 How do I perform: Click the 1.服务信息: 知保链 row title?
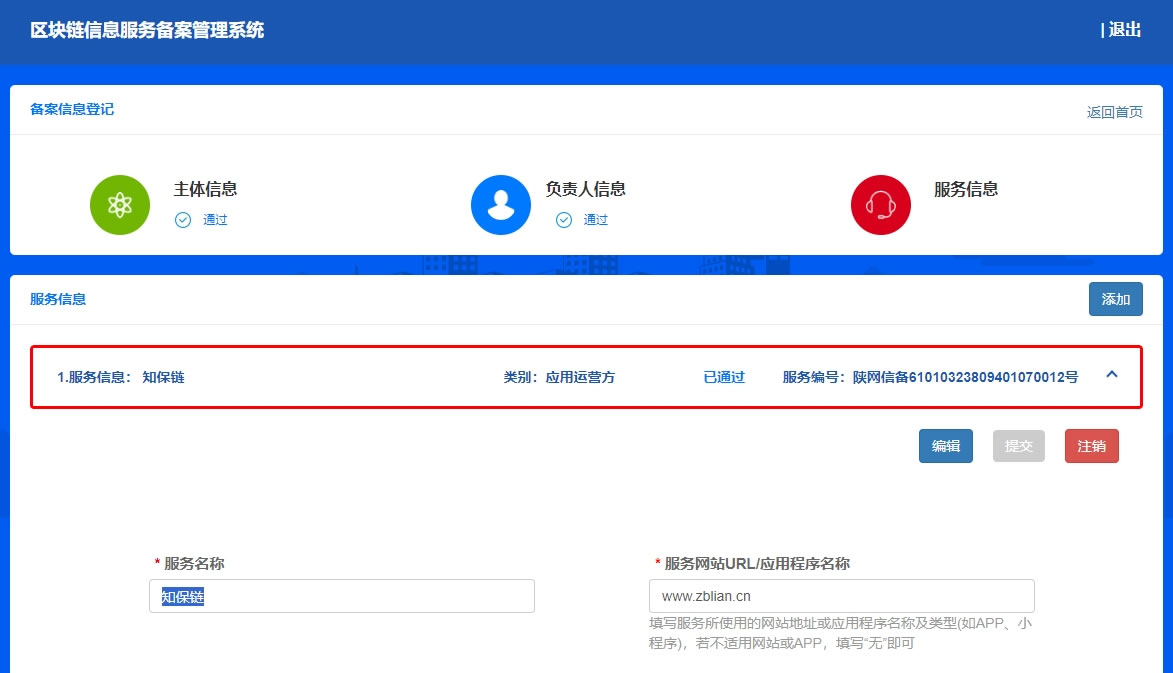point(121,378)
